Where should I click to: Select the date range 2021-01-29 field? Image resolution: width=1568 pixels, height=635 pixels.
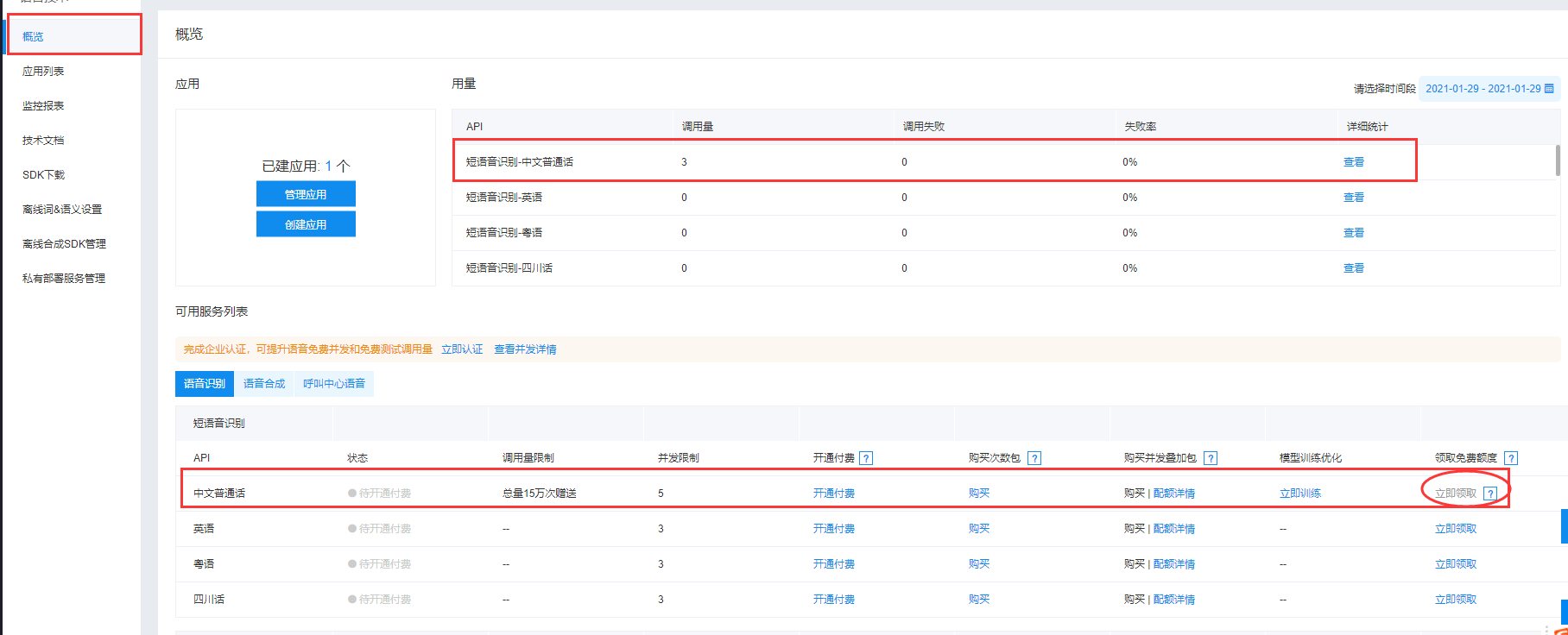pyautogui.click(x=1489, y=89)
